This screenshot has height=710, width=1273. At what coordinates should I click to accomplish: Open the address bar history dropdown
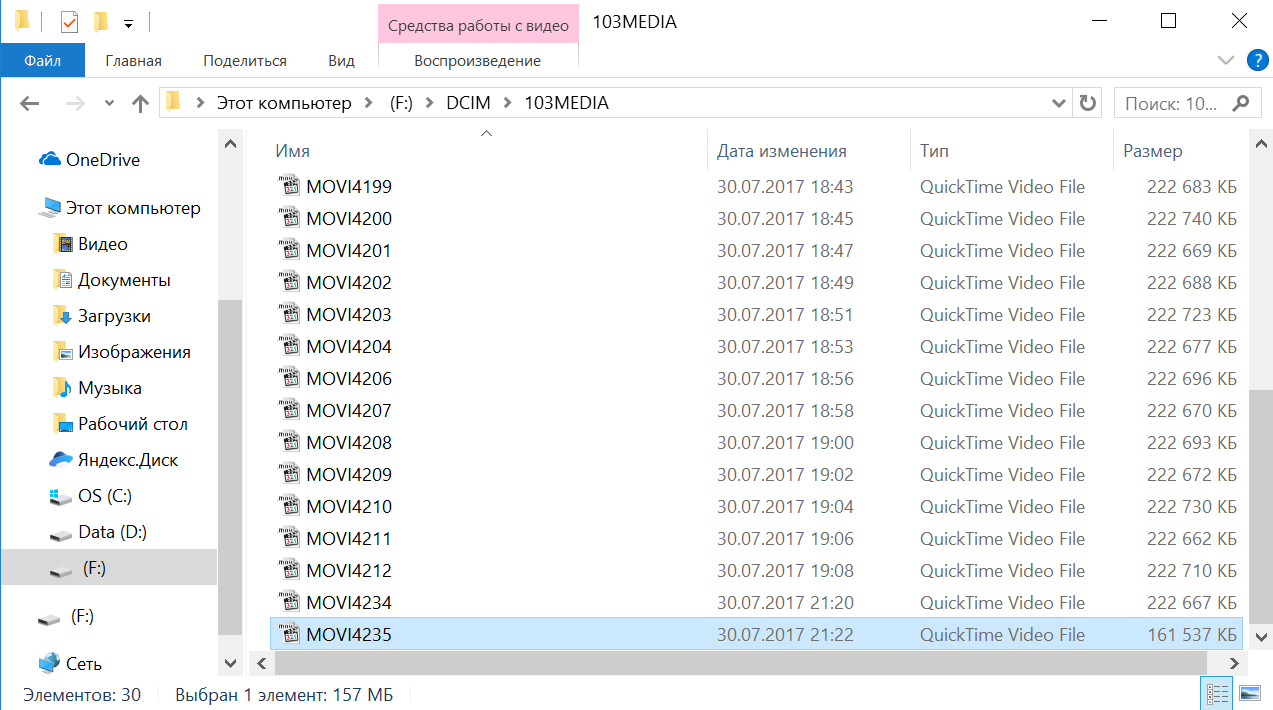(x=1060, y=103)
